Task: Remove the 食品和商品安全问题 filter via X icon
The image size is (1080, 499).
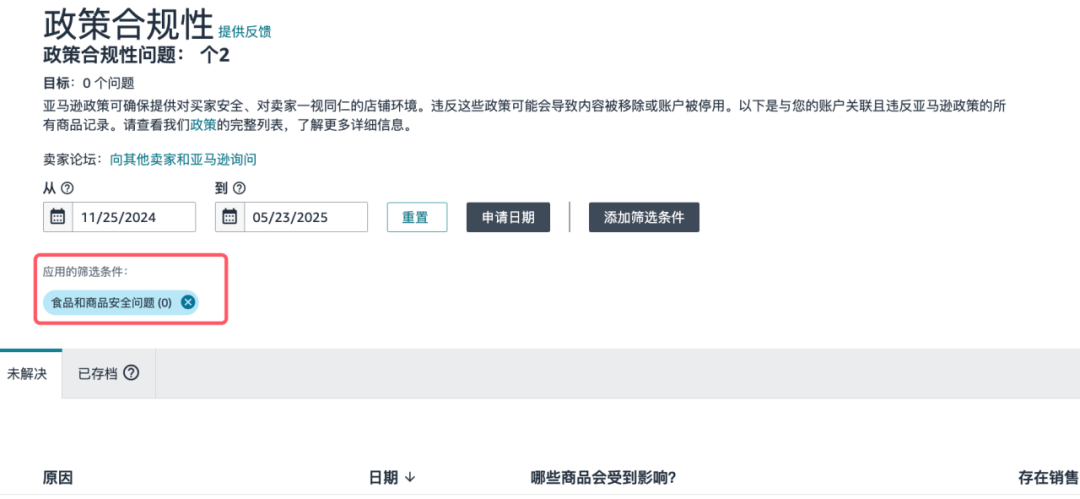Action: coord(188,302)
